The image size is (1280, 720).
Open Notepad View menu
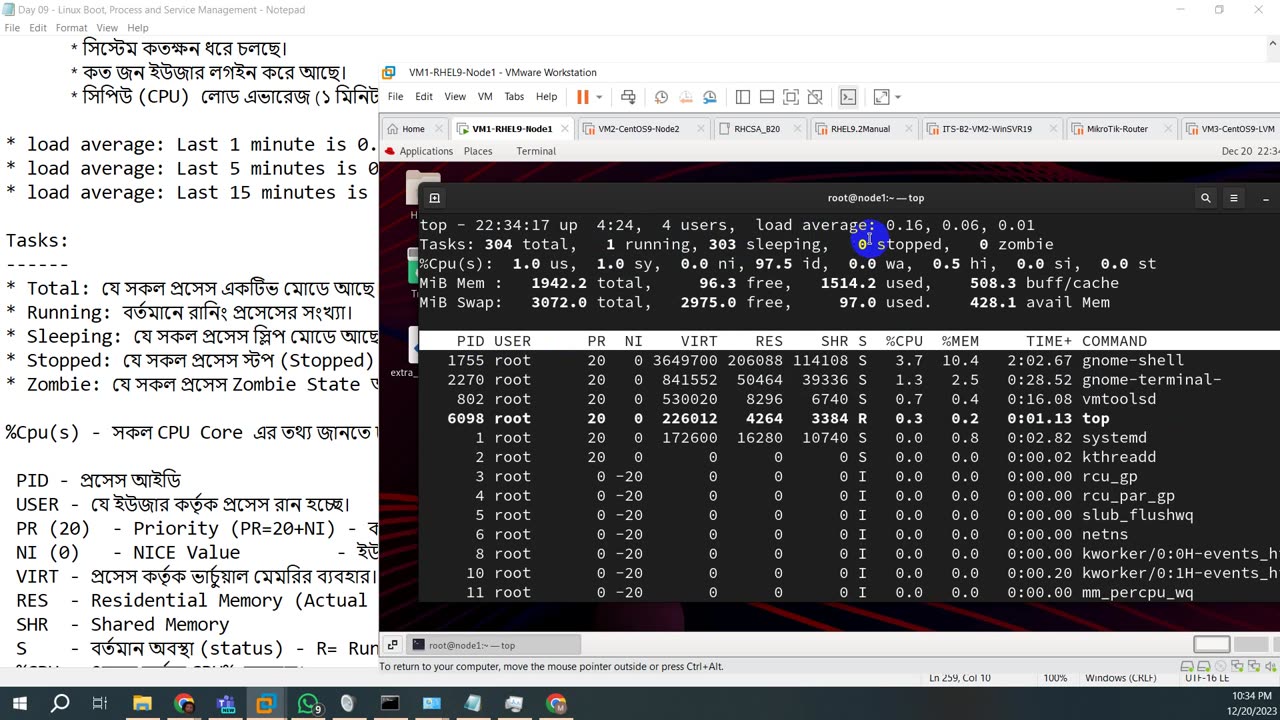pos(107,28)
